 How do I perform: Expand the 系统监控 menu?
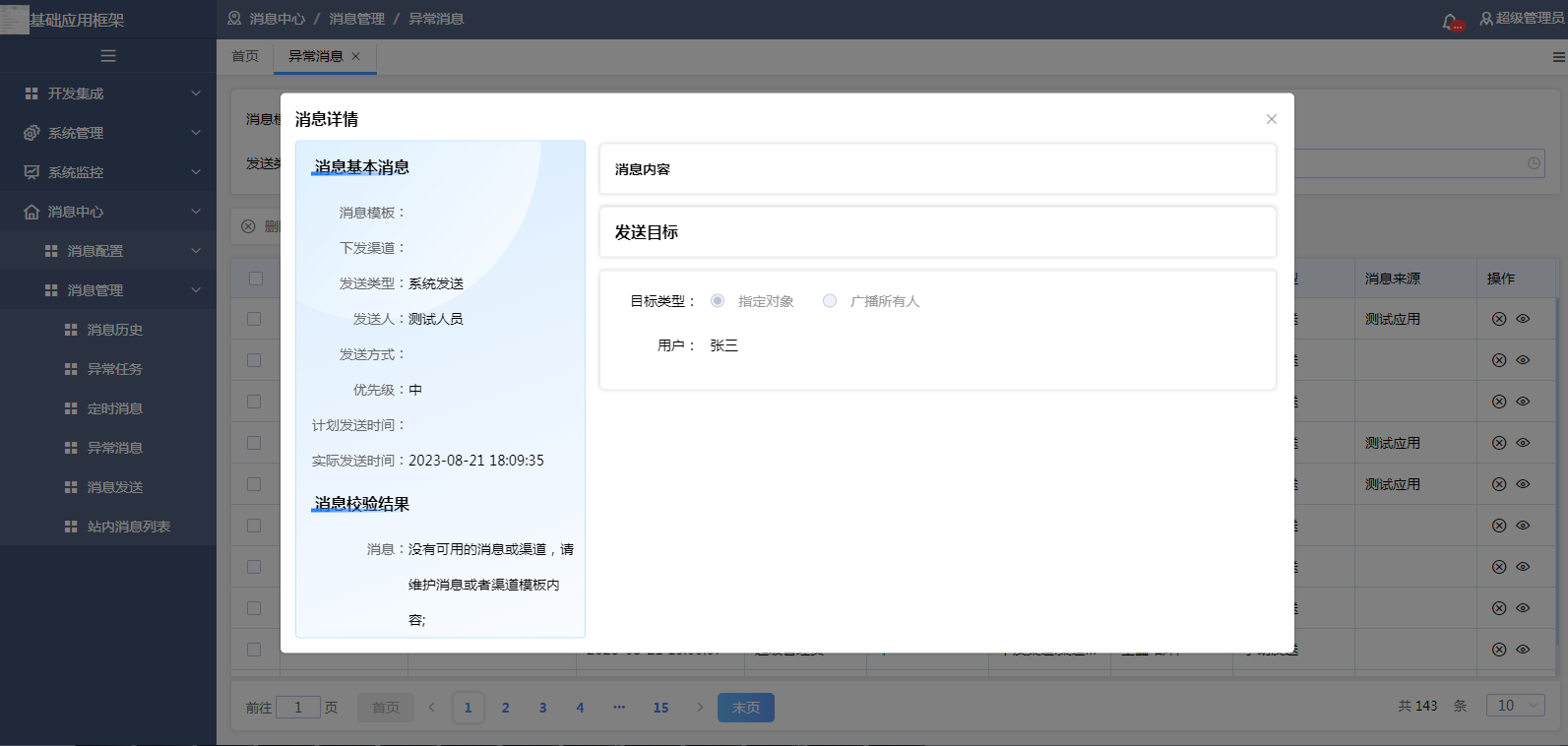coord(108,172)
